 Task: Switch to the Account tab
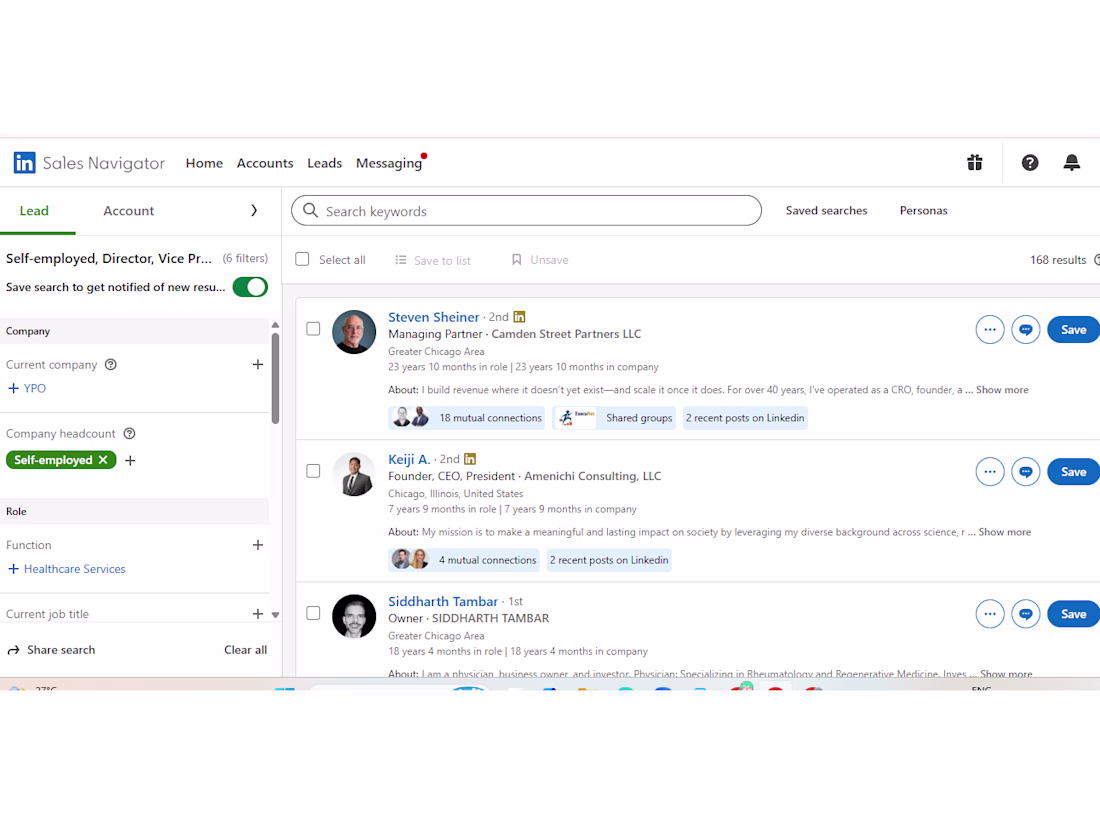click(128, 210)
